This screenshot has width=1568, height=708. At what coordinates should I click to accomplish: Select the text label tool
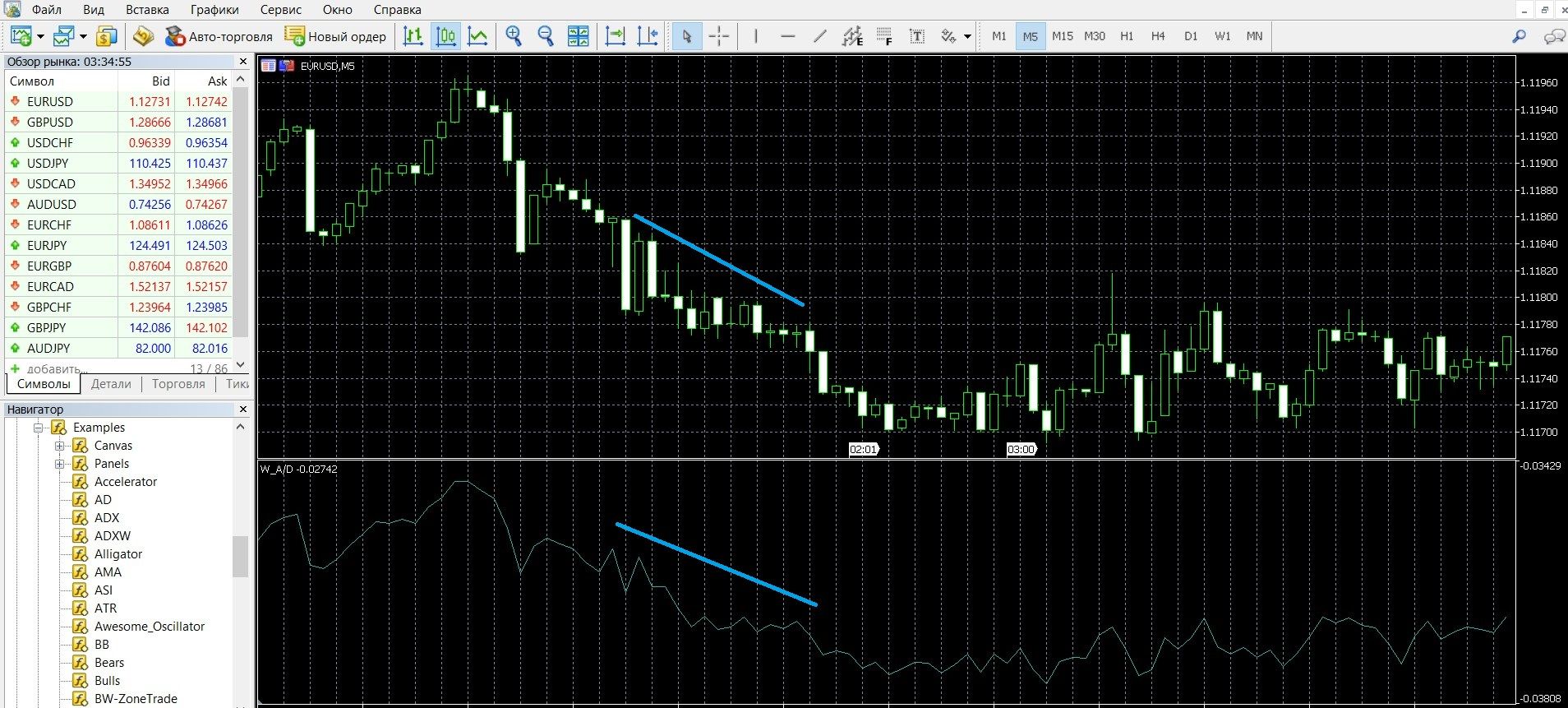(917, 36)
